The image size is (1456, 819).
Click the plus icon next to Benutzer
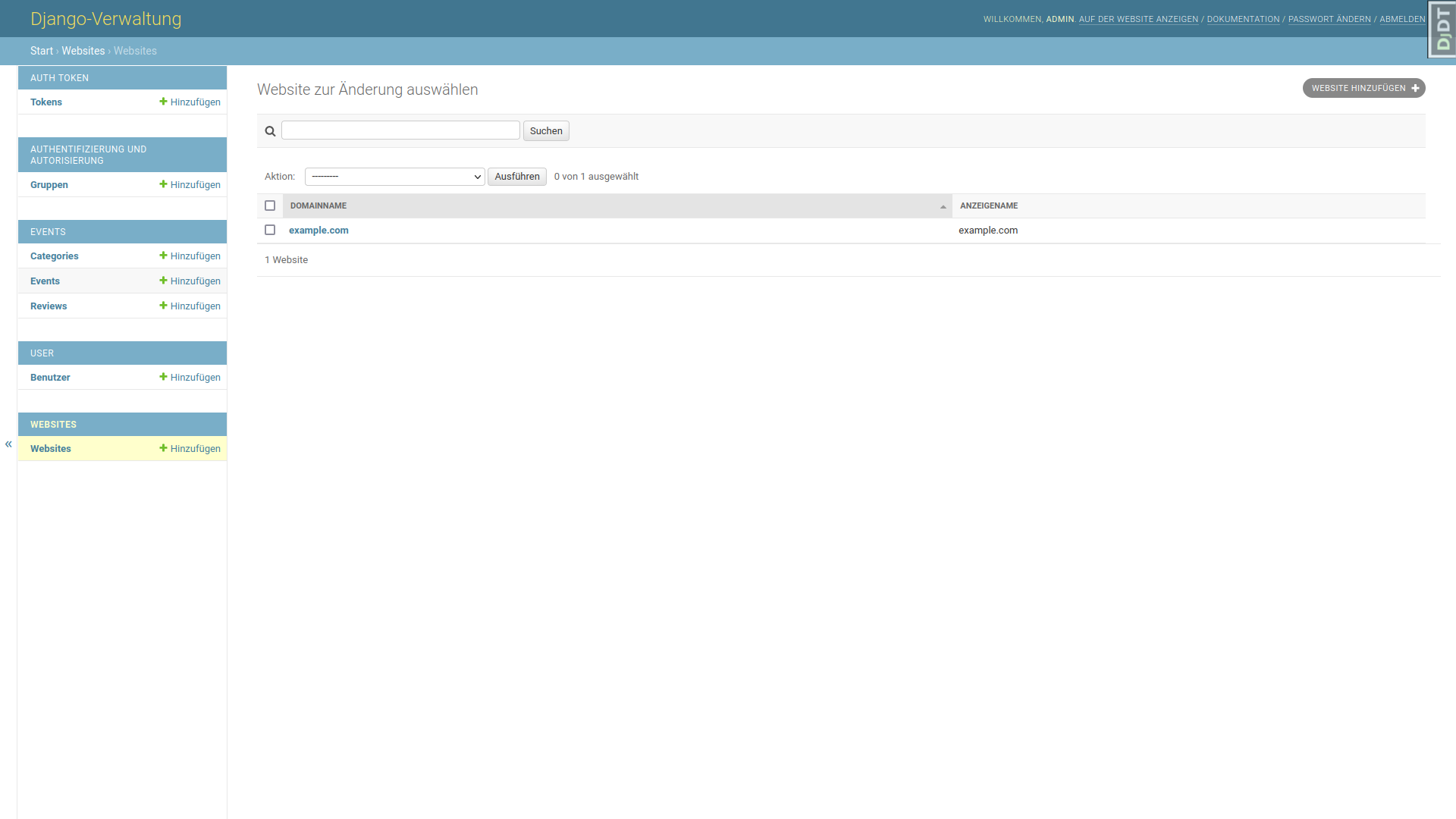163,377
